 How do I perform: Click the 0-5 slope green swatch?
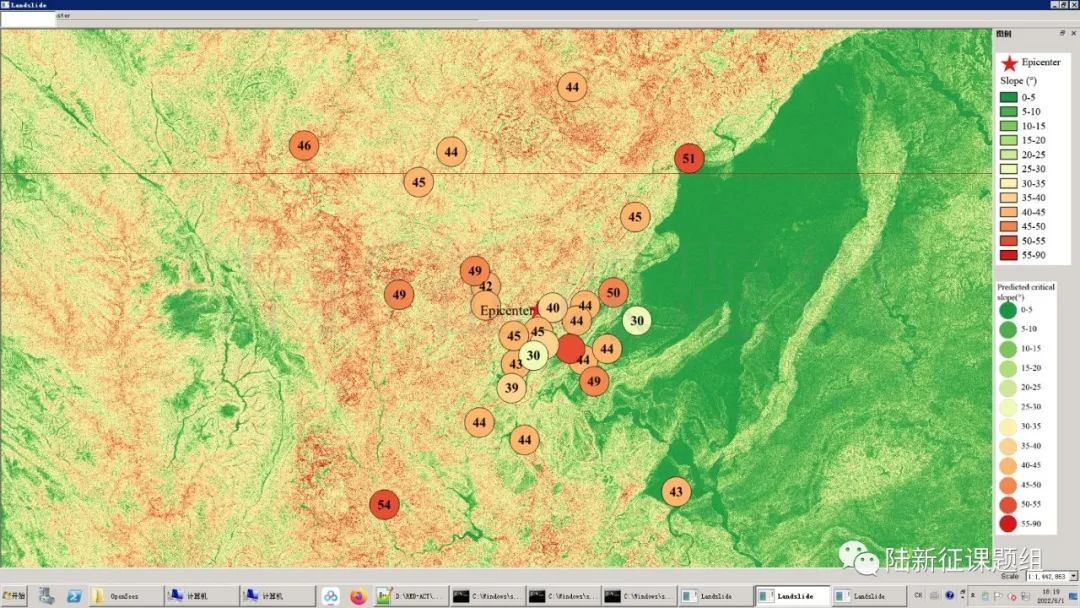1009,97
